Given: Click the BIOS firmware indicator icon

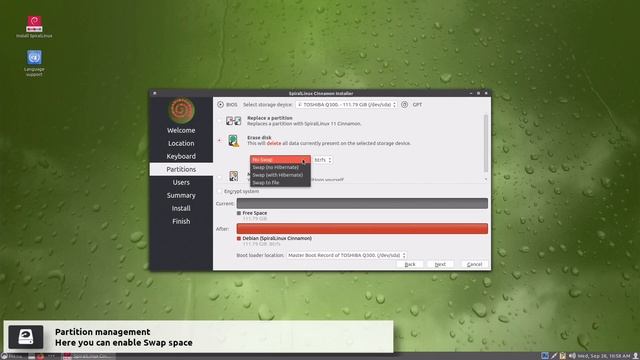Looking at the screenshot, I should tap(220, 105).
